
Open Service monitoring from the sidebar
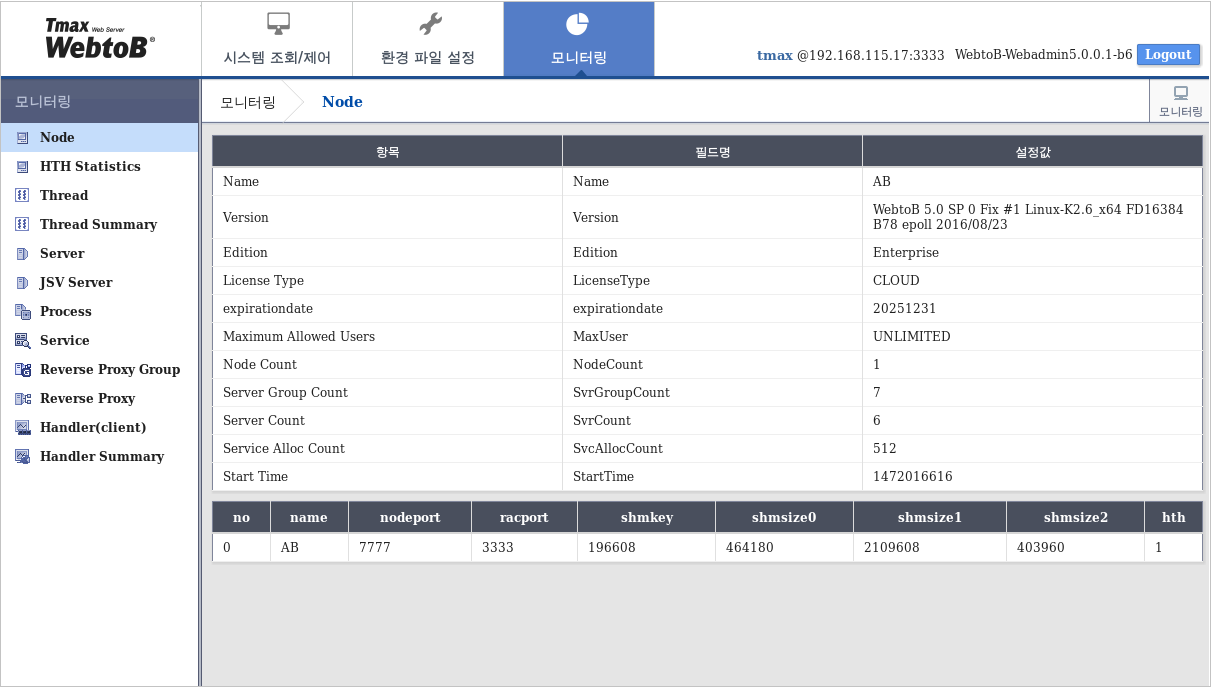62,340
